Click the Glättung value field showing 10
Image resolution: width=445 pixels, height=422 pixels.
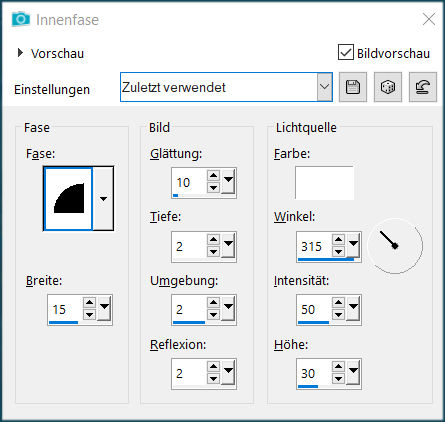pyautogui.click(x=189, y=182)
